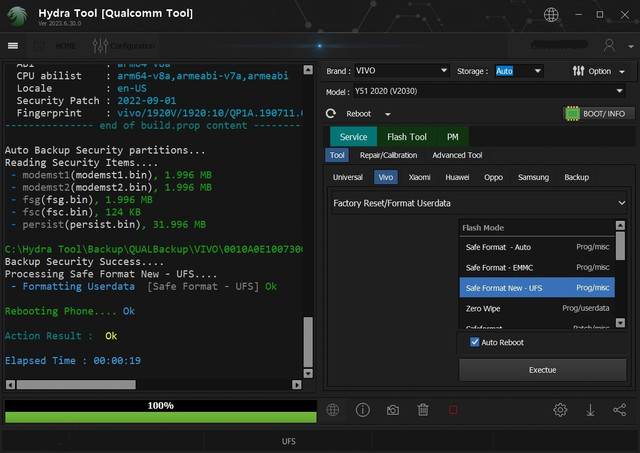Image resolution: width=640 pixels, height=453 pixels.
Task: Switch to the PM tab
Action: [x=452, y=137]
